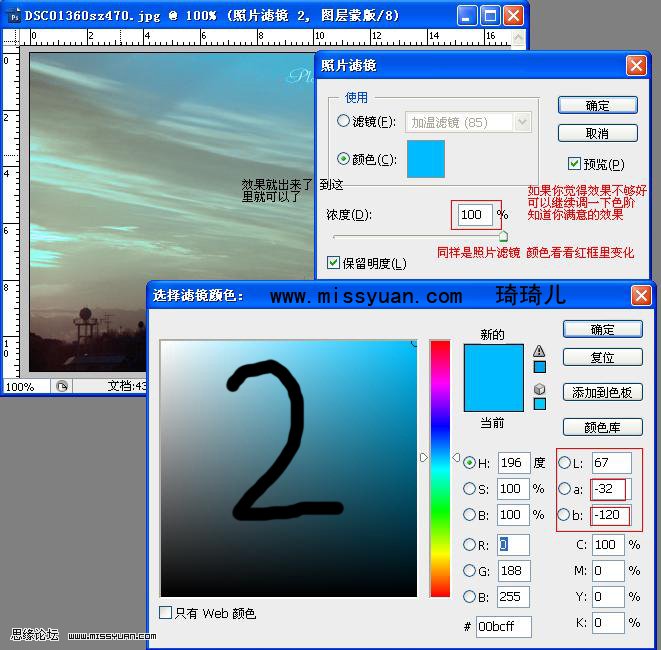Click the in-gamut color swatch below warning triangle
Image resolution: width=661 pixels, height=650 pixels.
tap(540, 367)
